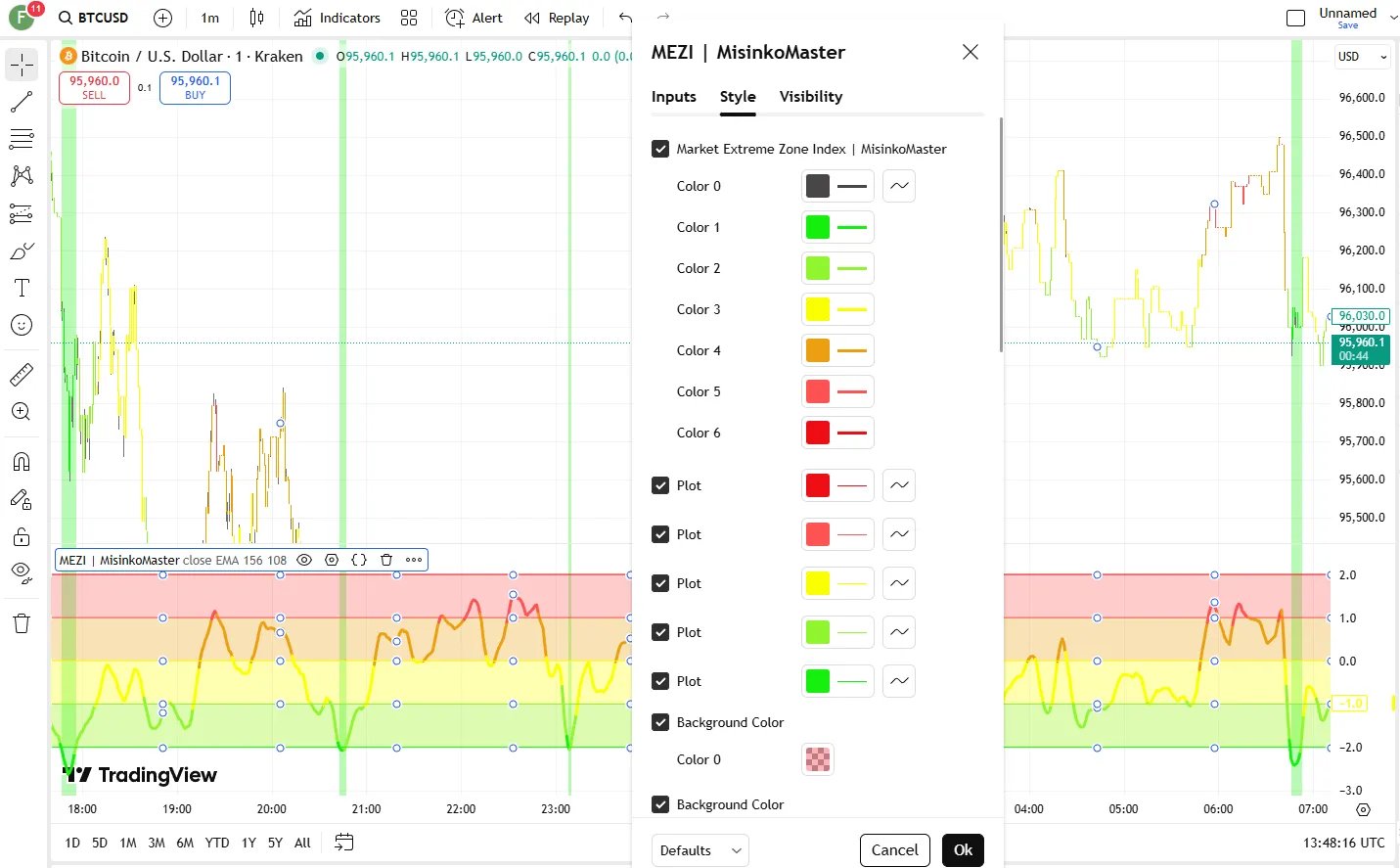Open line style dropdown for Color 0
This screenshot has width=1400, height=868.
tap(899, 186)
